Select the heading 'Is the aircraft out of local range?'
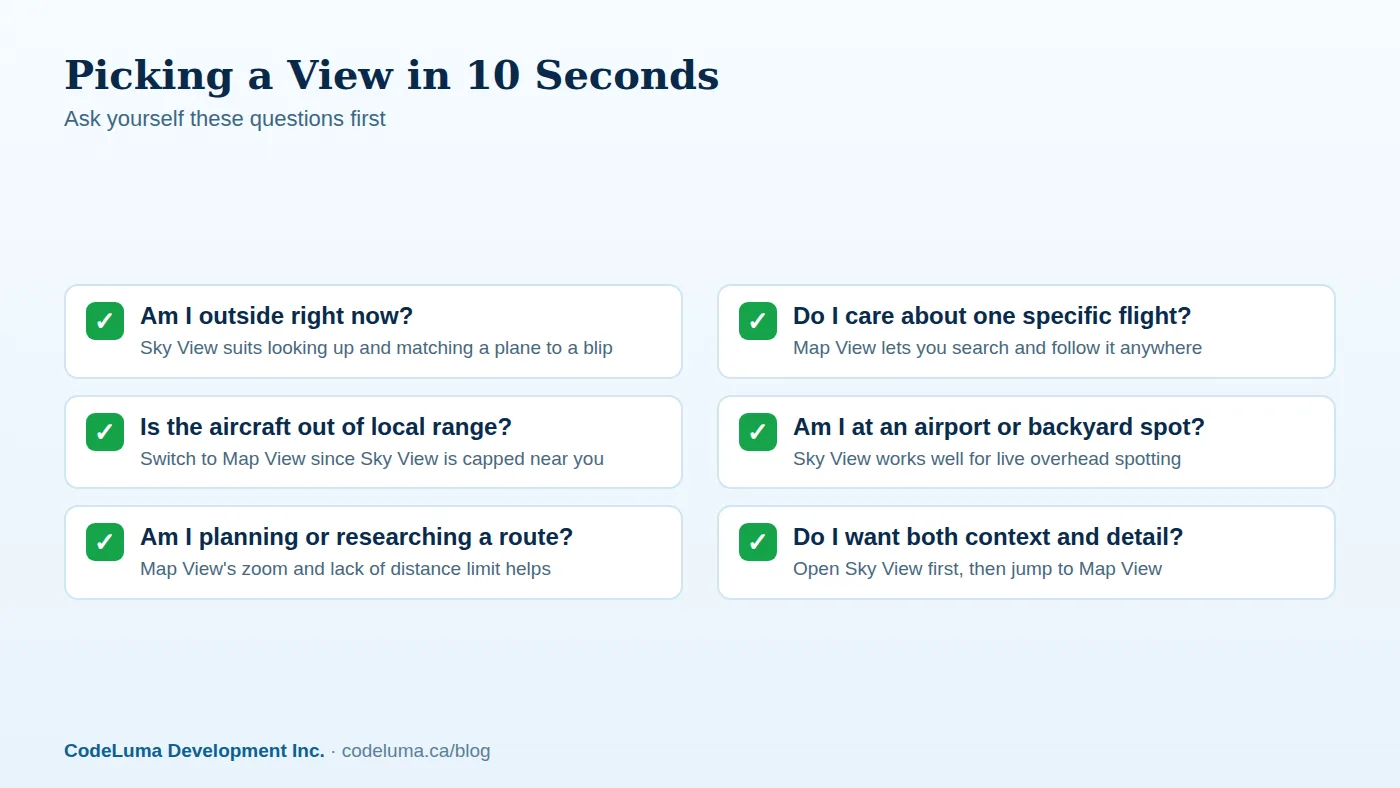1400x788 pixels. 326,427
